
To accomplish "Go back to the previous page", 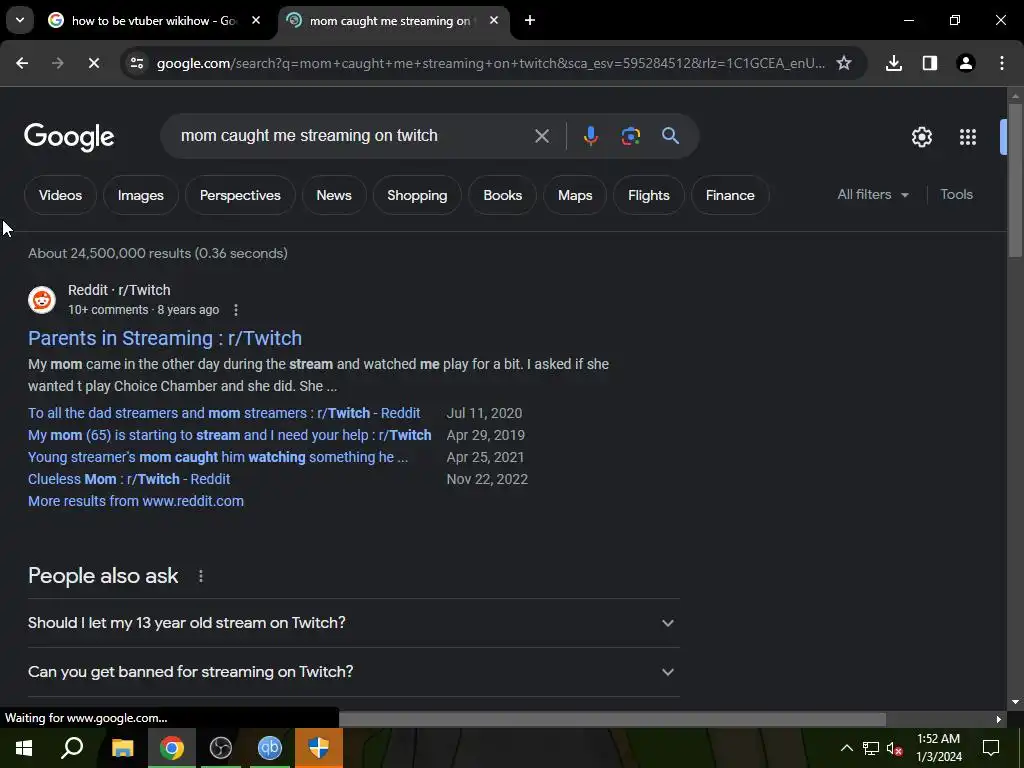I will (x=22, y=63).
